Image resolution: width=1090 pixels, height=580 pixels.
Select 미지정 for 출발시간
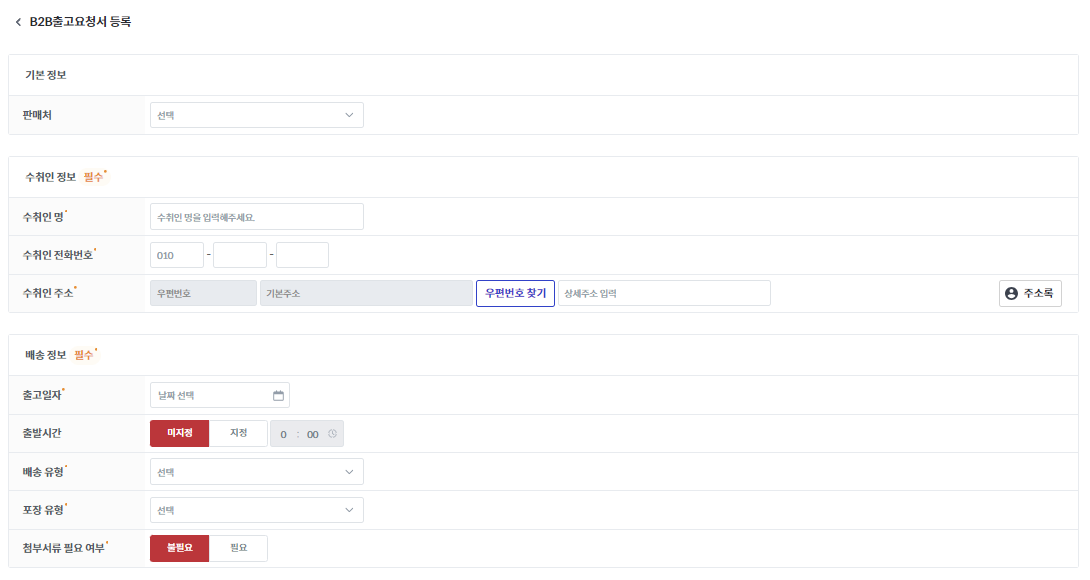point(179,433)
